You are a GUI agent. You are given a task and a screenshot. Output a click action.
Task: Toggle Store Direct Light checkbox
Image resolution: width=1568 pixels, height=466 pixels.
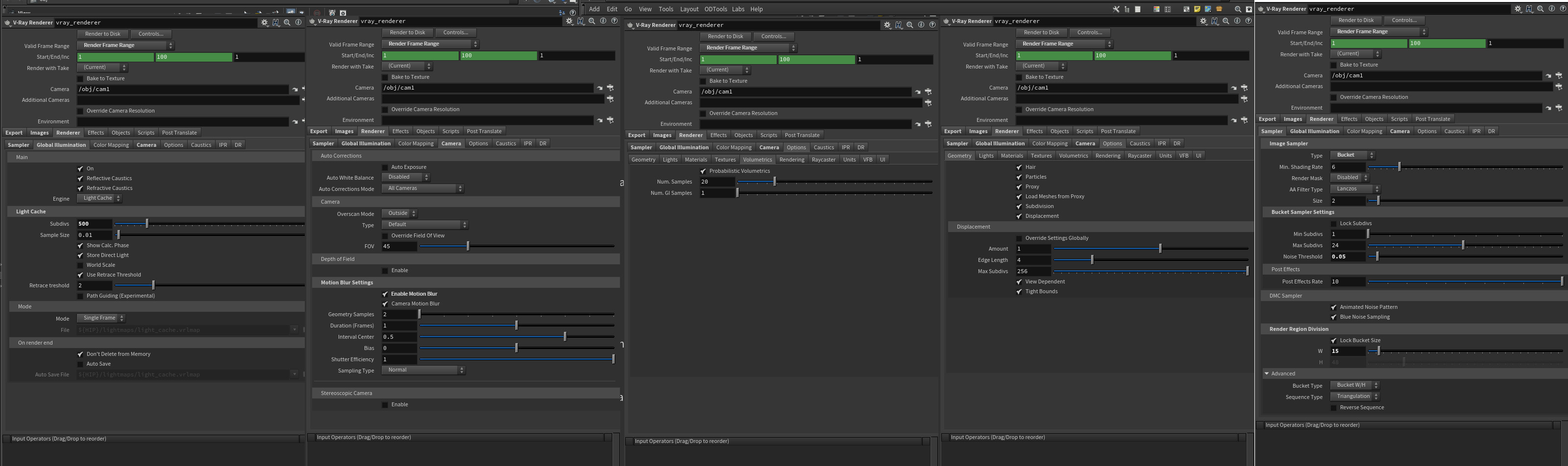tap(80, 256)
